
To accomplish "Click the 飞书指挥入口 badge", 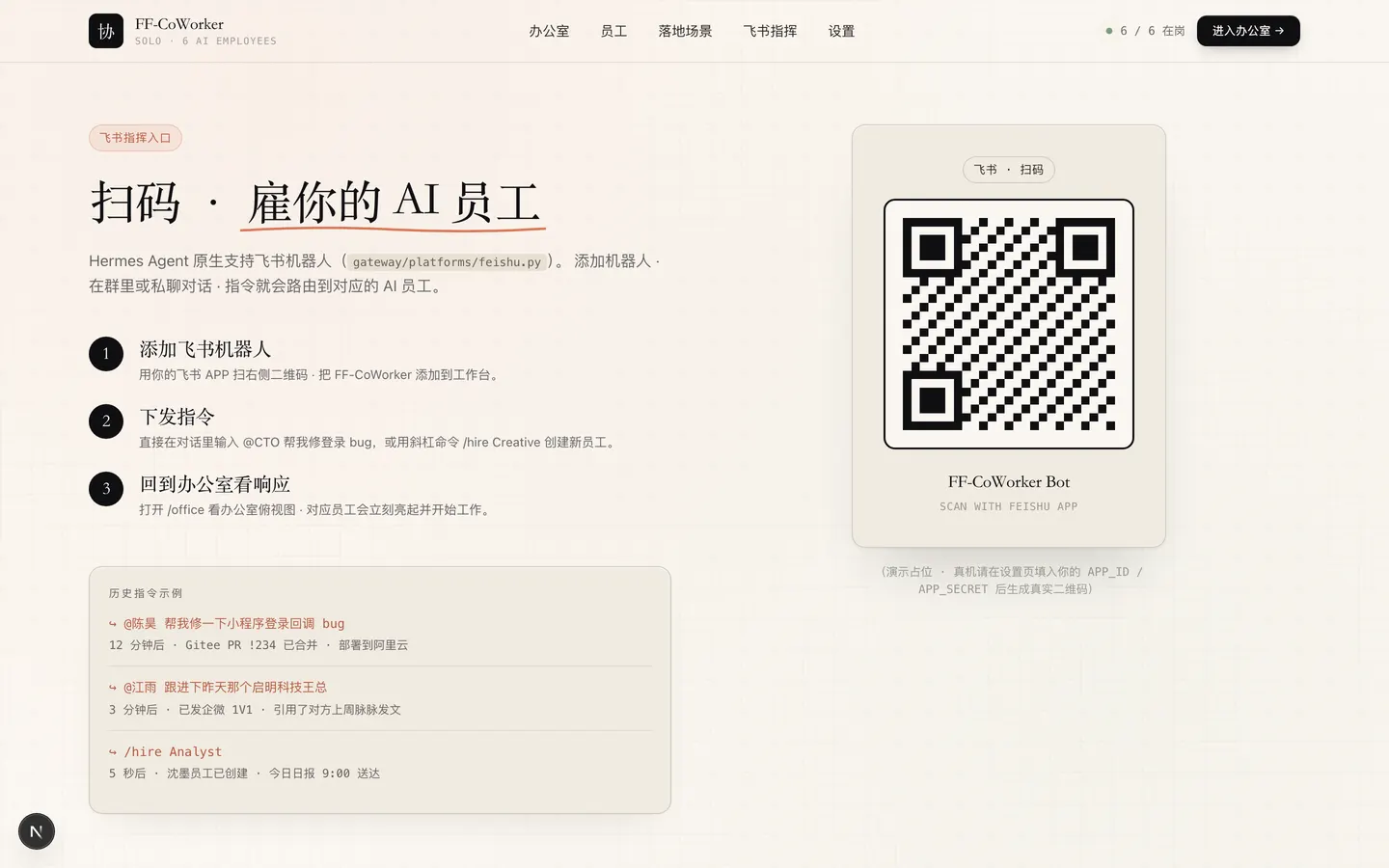I will [135, 138].
